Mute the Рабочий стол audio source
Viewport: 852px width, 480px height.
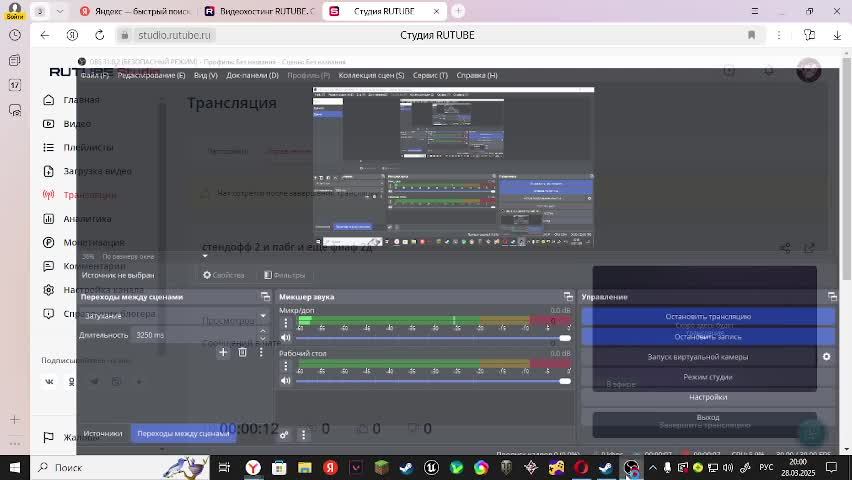tap(285, 381)
